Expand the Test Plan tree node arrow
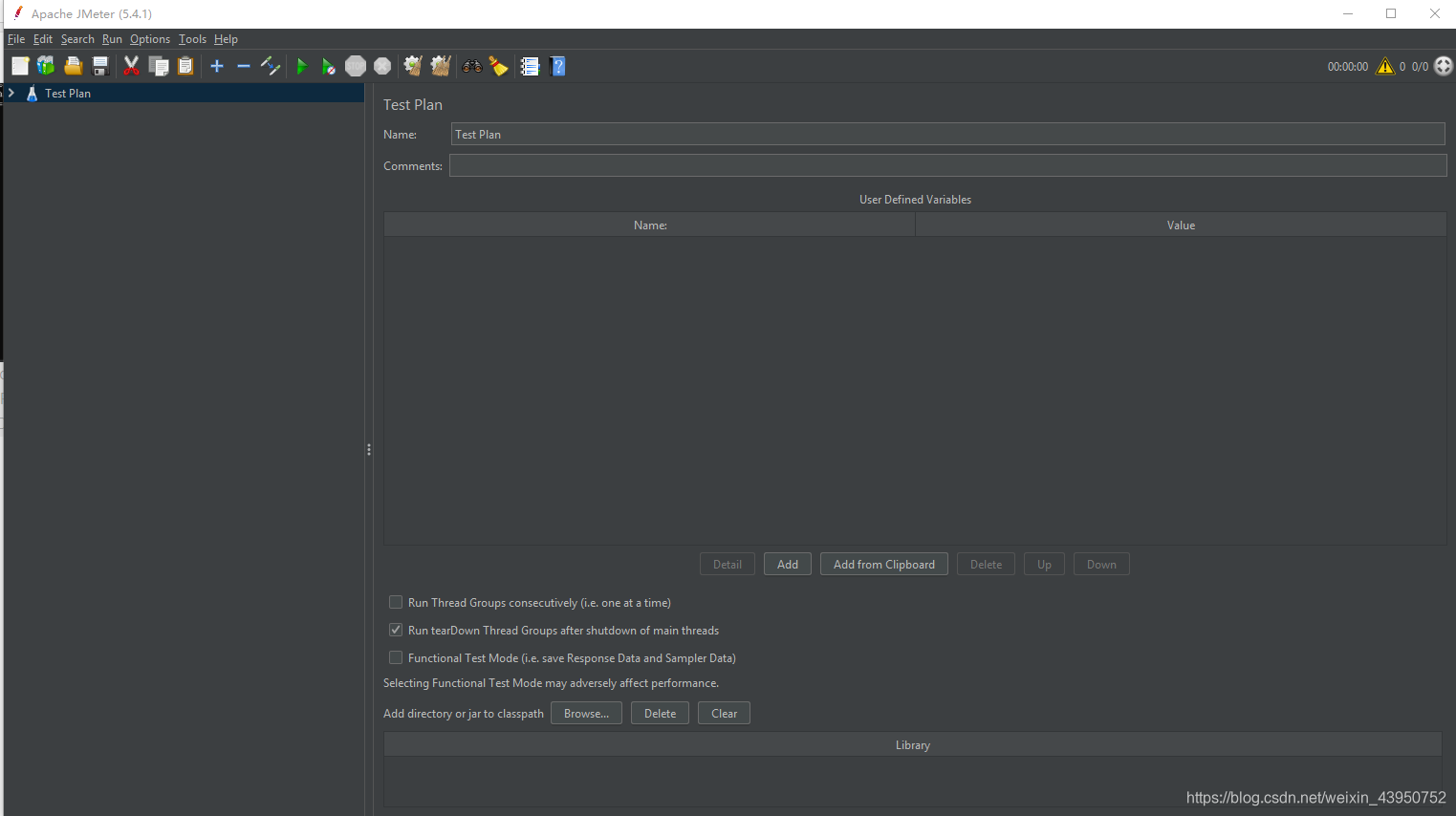This screenshot has width=1456, height=816. [11, 93]
